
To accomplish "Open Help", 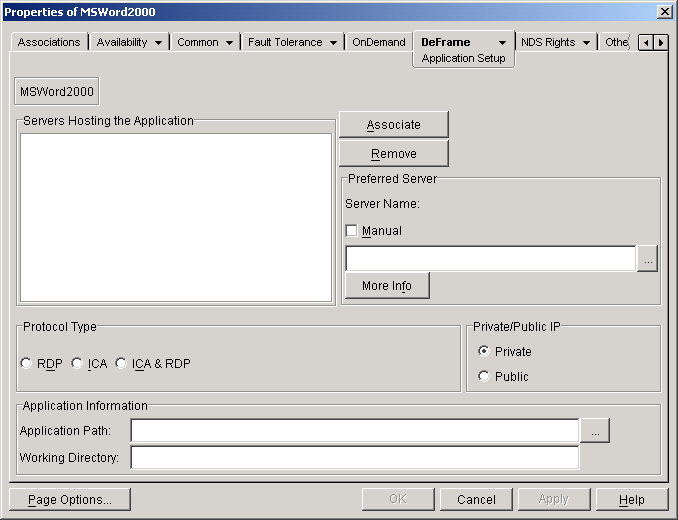I will (x=632, y=500).
